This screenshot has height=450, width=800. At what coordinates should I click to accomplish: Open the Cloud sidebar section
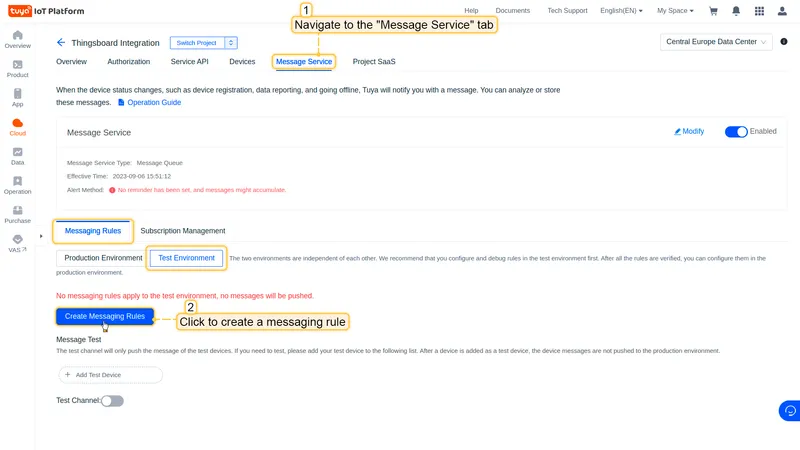pos(17,127)
